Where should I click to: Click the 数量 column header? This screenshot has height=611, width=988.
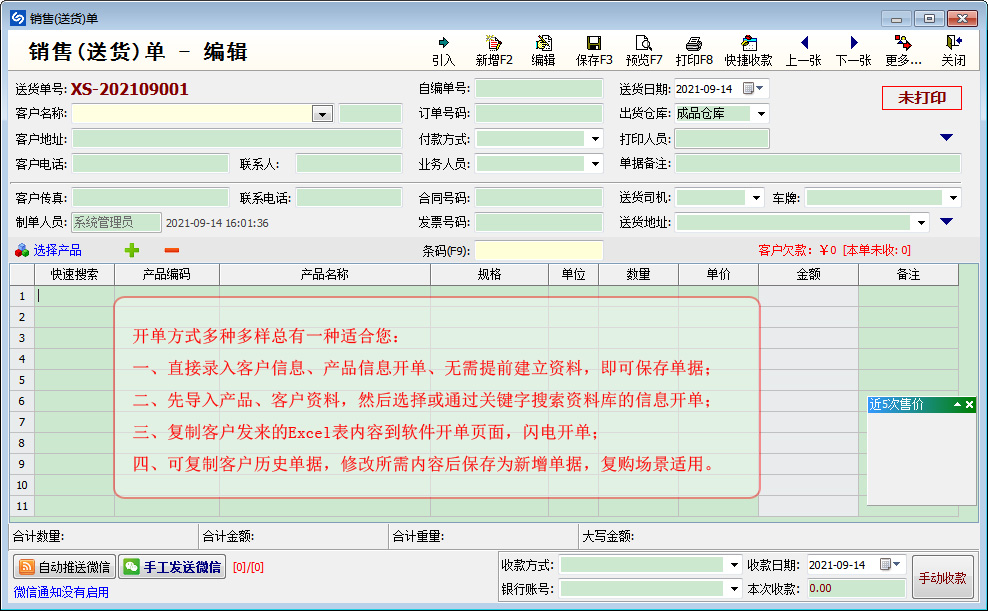[638, 275]
